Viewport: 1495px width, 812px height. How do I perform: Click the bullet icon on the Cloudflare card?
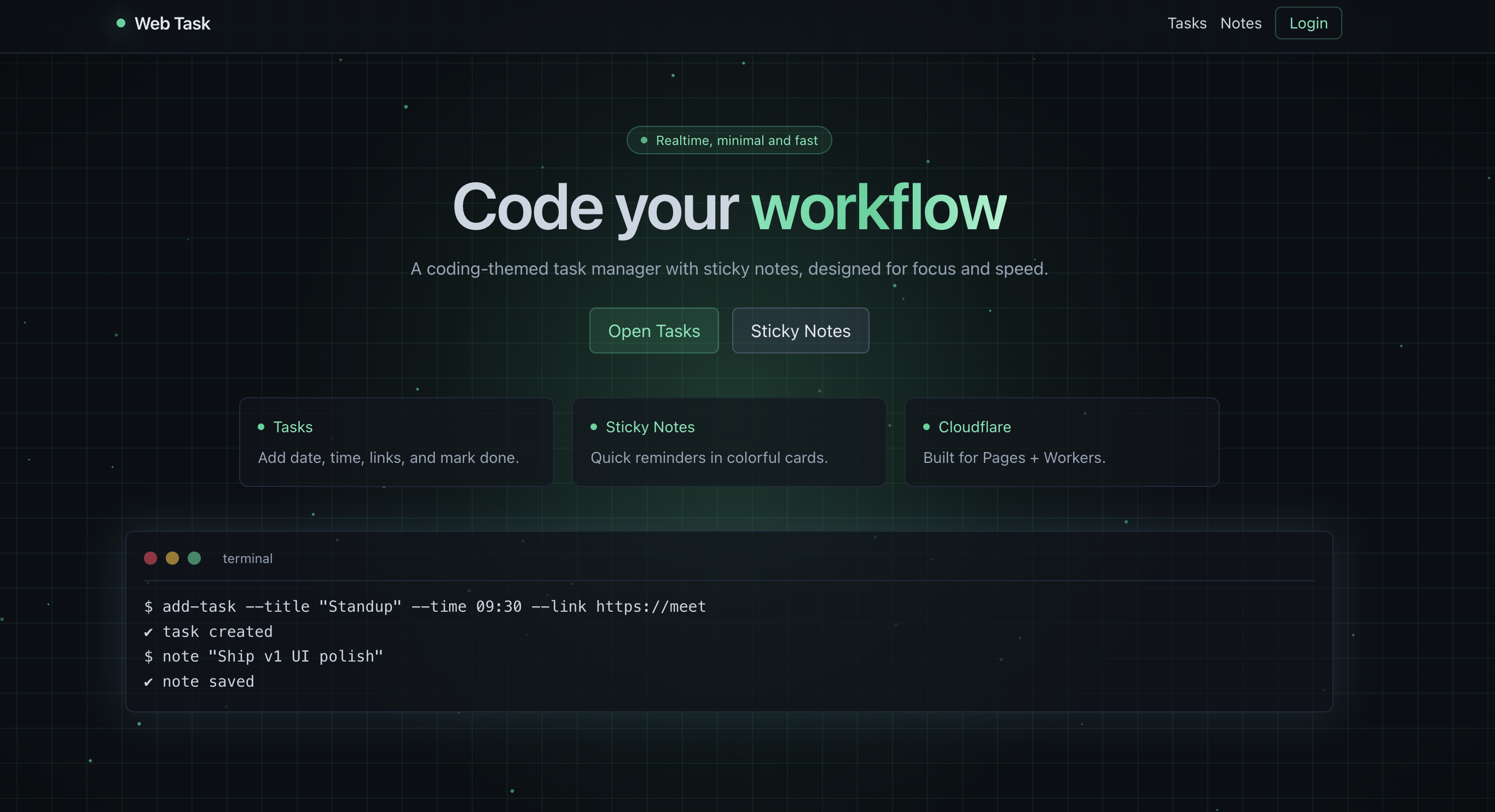pyautogui.click(x=926, y=427)
